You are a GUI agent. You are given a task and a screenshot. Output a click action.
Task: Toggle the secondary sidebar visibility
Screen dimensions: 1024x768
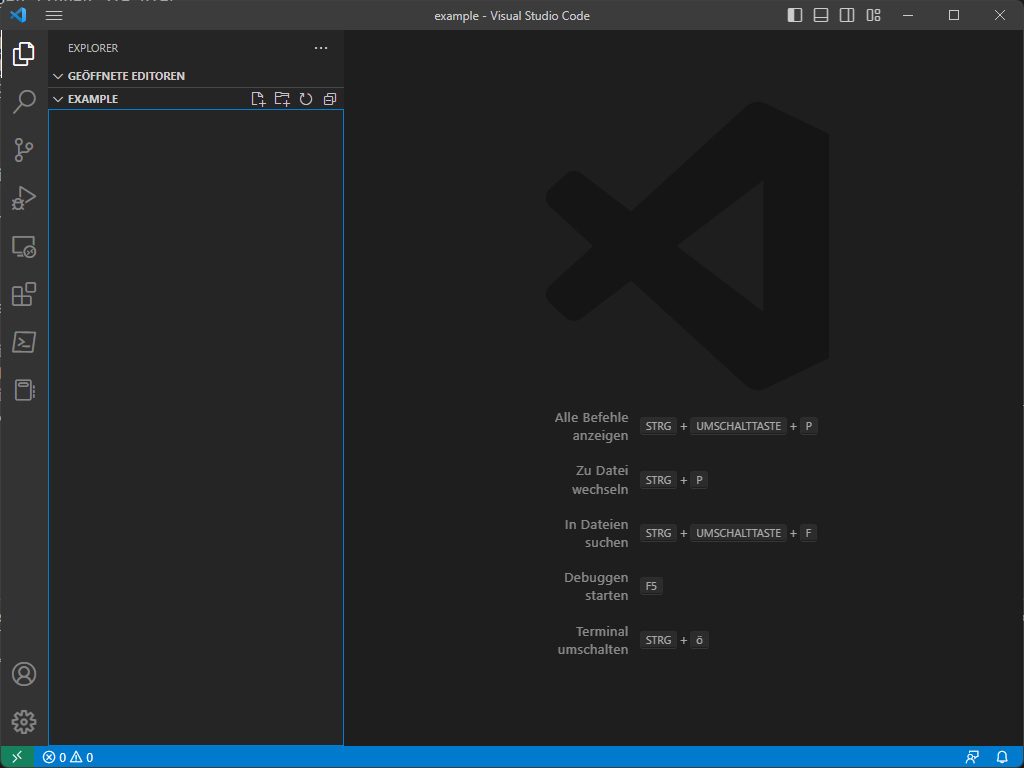(x=848, y=15)
